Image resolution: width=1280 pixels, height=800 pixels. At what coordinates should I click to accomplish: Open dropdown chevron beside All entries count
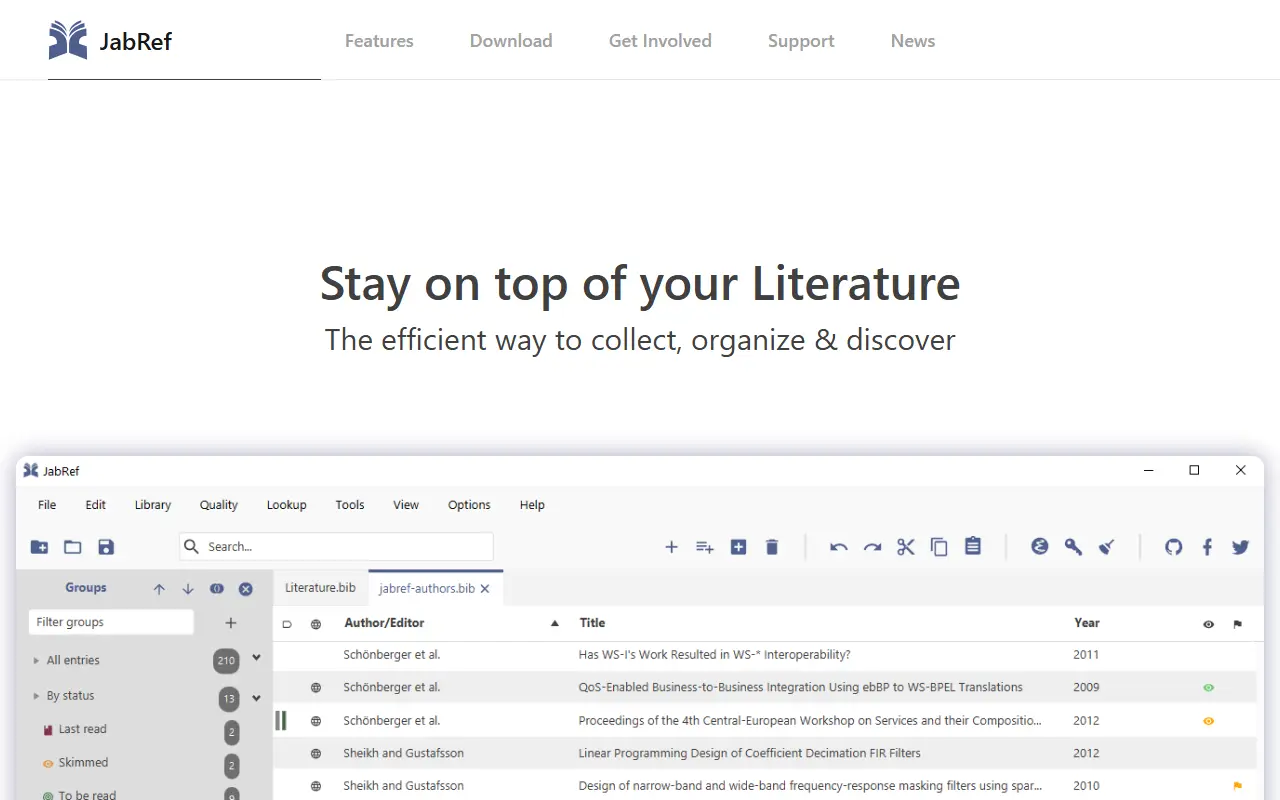pos(256,658)
